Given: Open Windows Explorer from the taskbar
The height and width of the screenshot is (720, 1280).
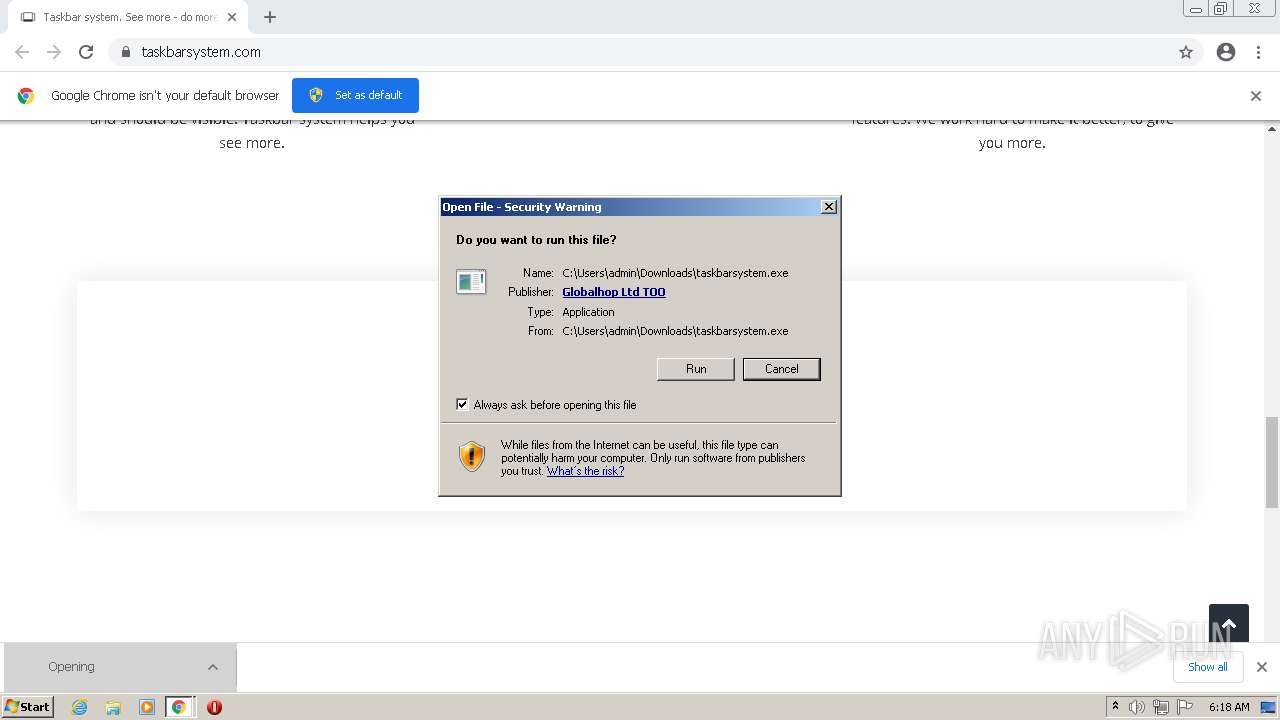Looking at the screenshot, I should pyautogui.click(x=113, y=707).
